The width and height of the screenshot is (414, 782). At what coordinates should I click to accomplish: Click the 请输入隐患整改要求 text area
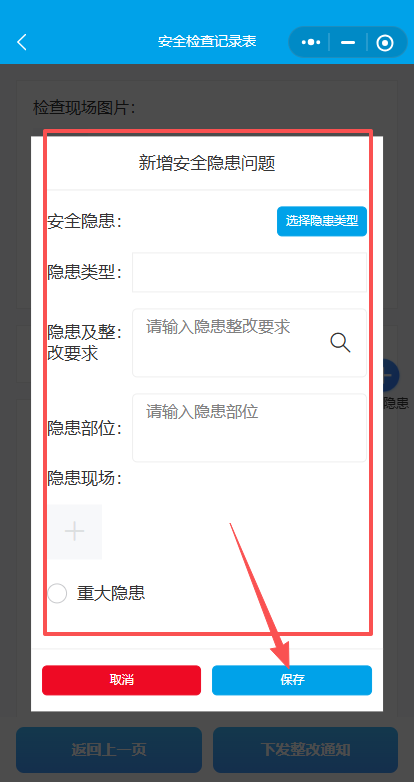click(249, 343)
